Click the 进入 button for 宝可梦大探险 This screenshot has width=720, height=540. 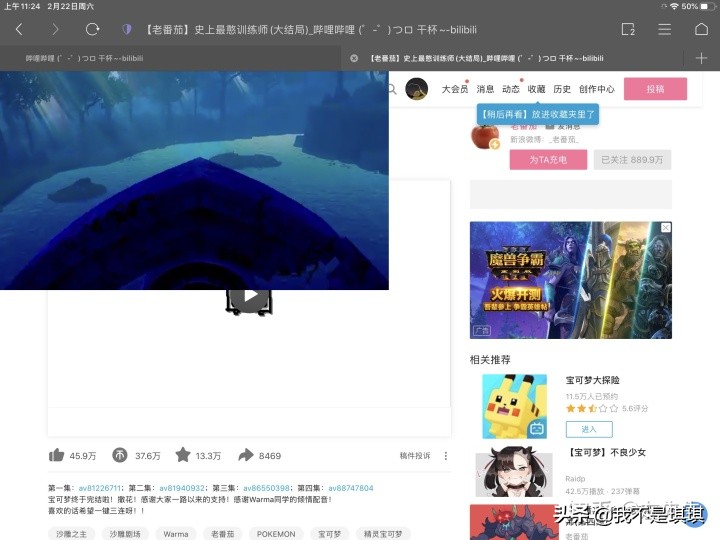pos(589,429)
